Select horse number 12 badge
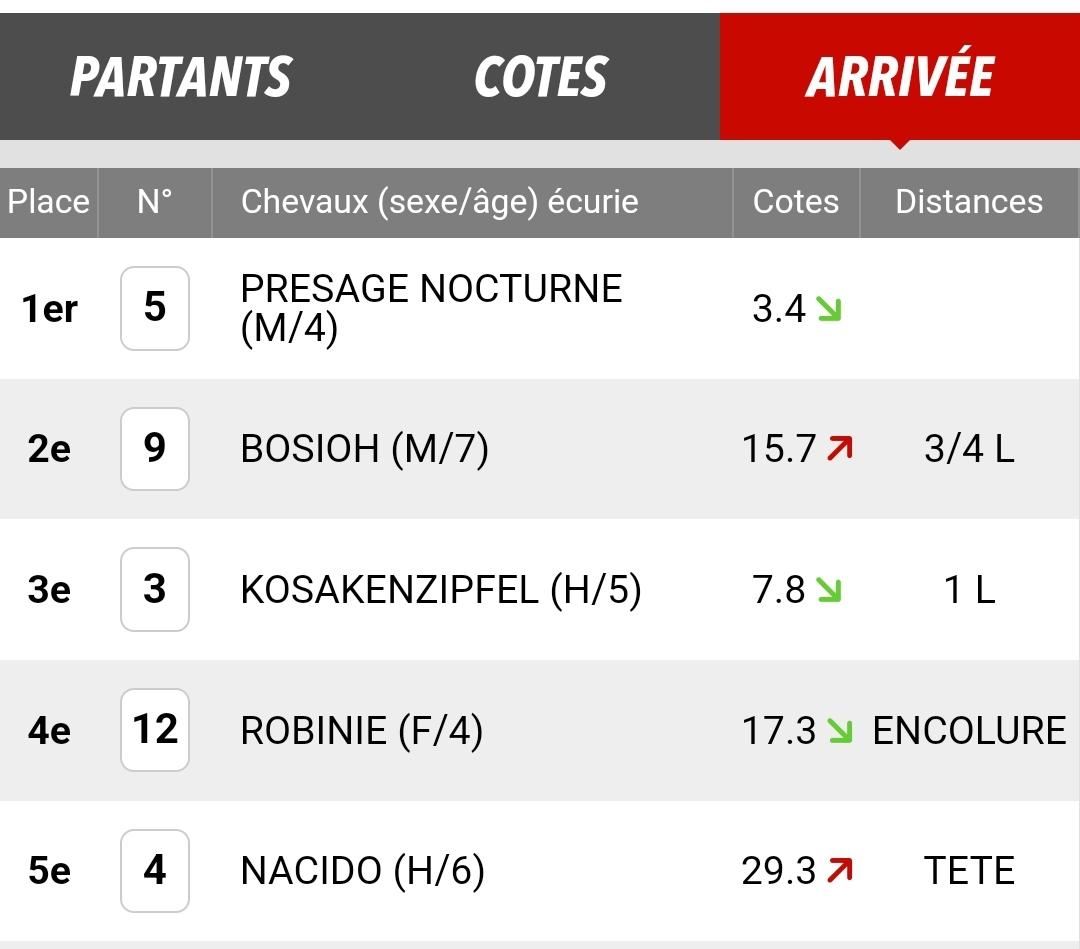The height and width of the screenshot is (949, 1080). click(x=155, y=729)
